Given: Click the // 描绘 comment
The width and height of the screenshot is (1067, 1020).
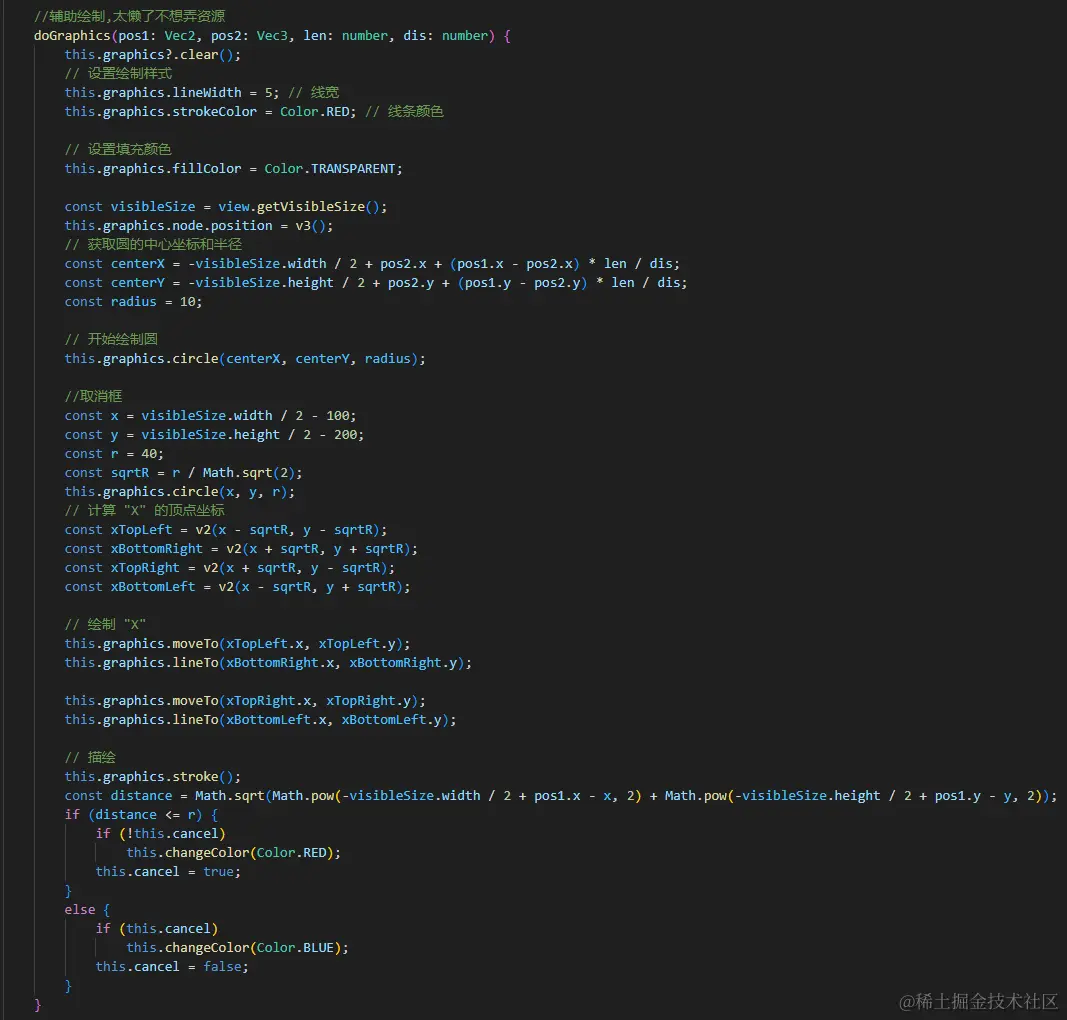Looking at the screenshot, I should click(x=90, y=758).
